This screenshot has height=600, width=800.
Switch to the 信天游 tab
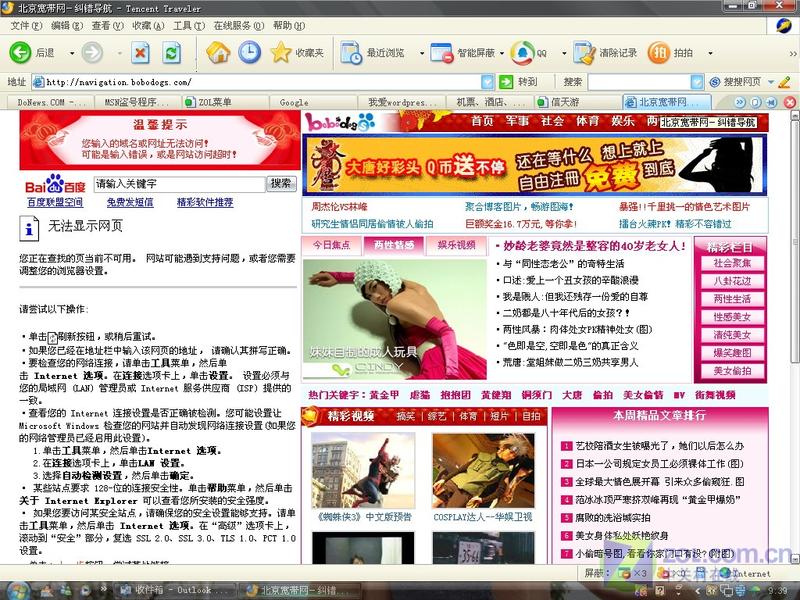click(578, 103)
